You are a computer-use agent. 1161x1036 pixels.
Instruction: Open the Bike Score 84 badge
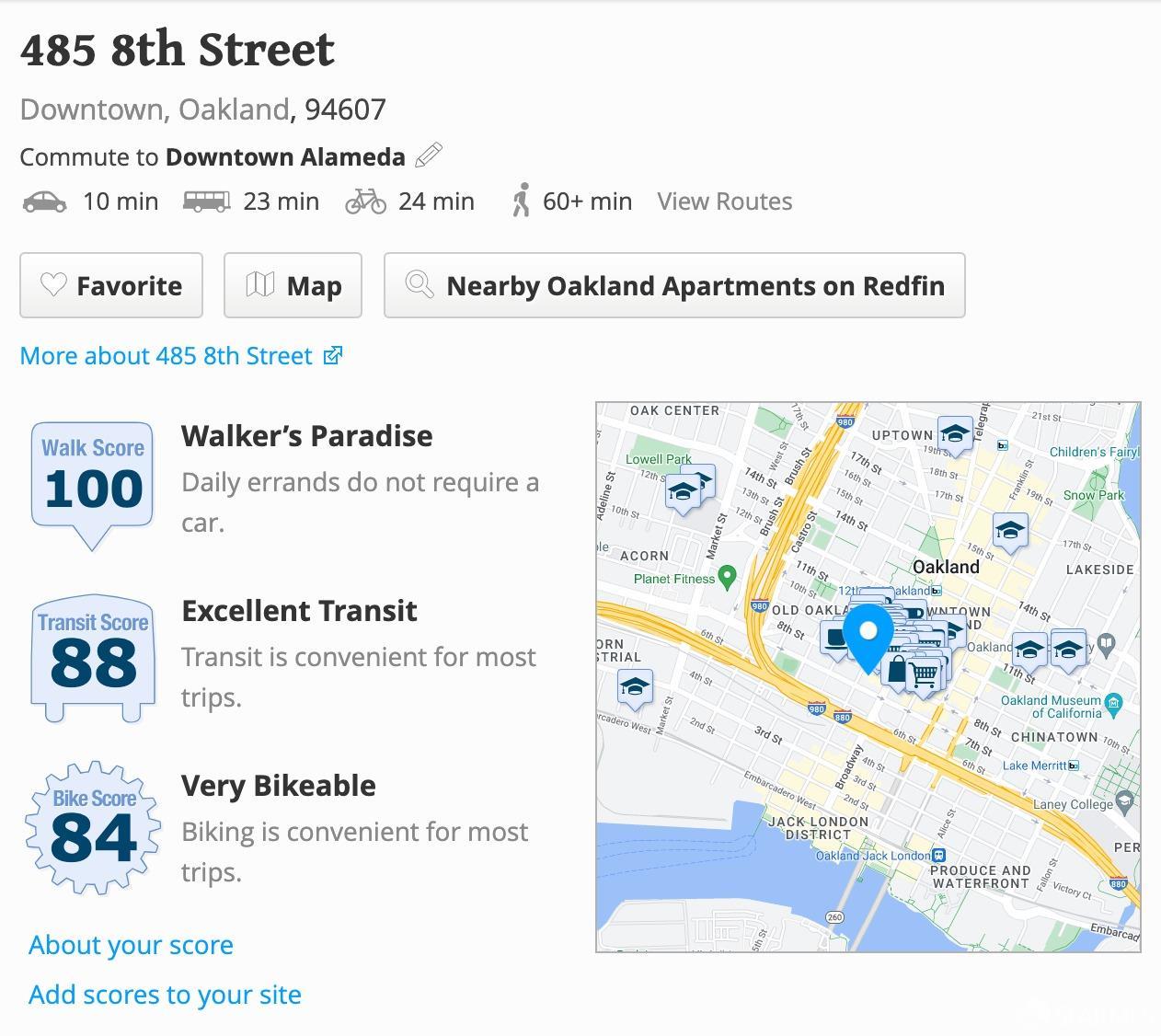click(93, 828)
